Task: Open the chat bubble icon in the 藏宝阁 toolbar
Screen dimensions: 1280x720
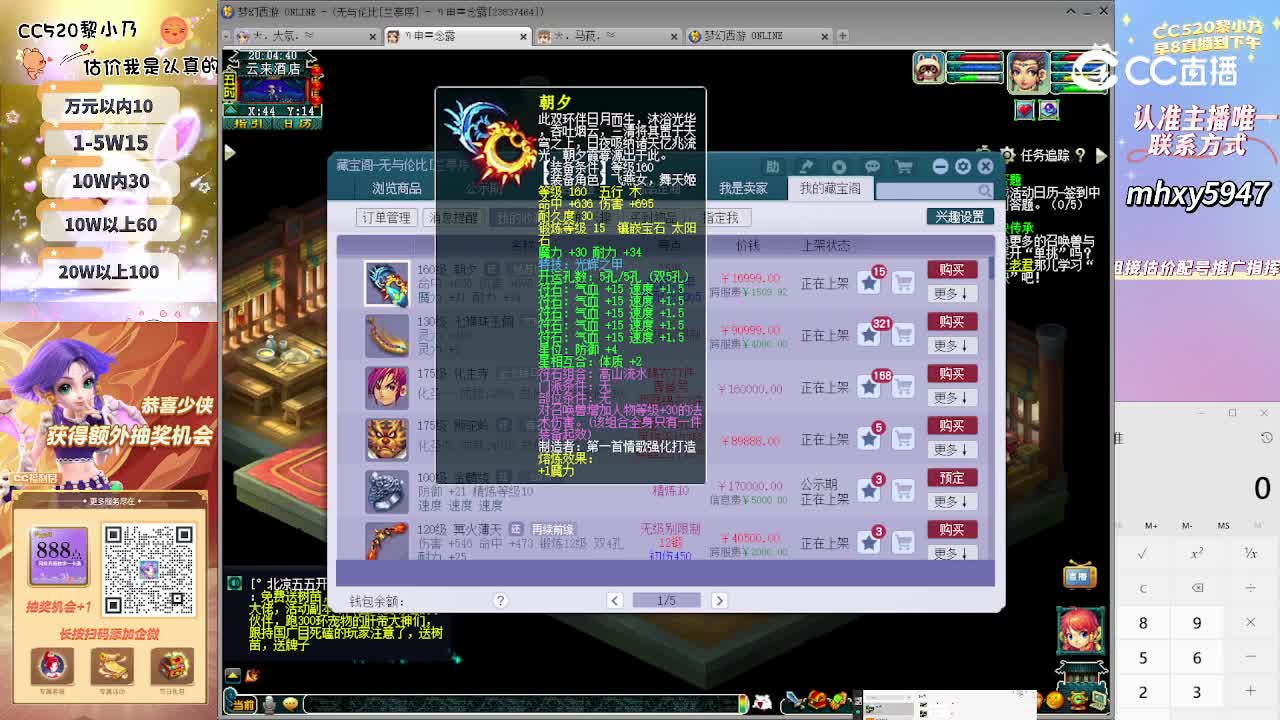Action: pyautogui.click(x=873, y=166)
